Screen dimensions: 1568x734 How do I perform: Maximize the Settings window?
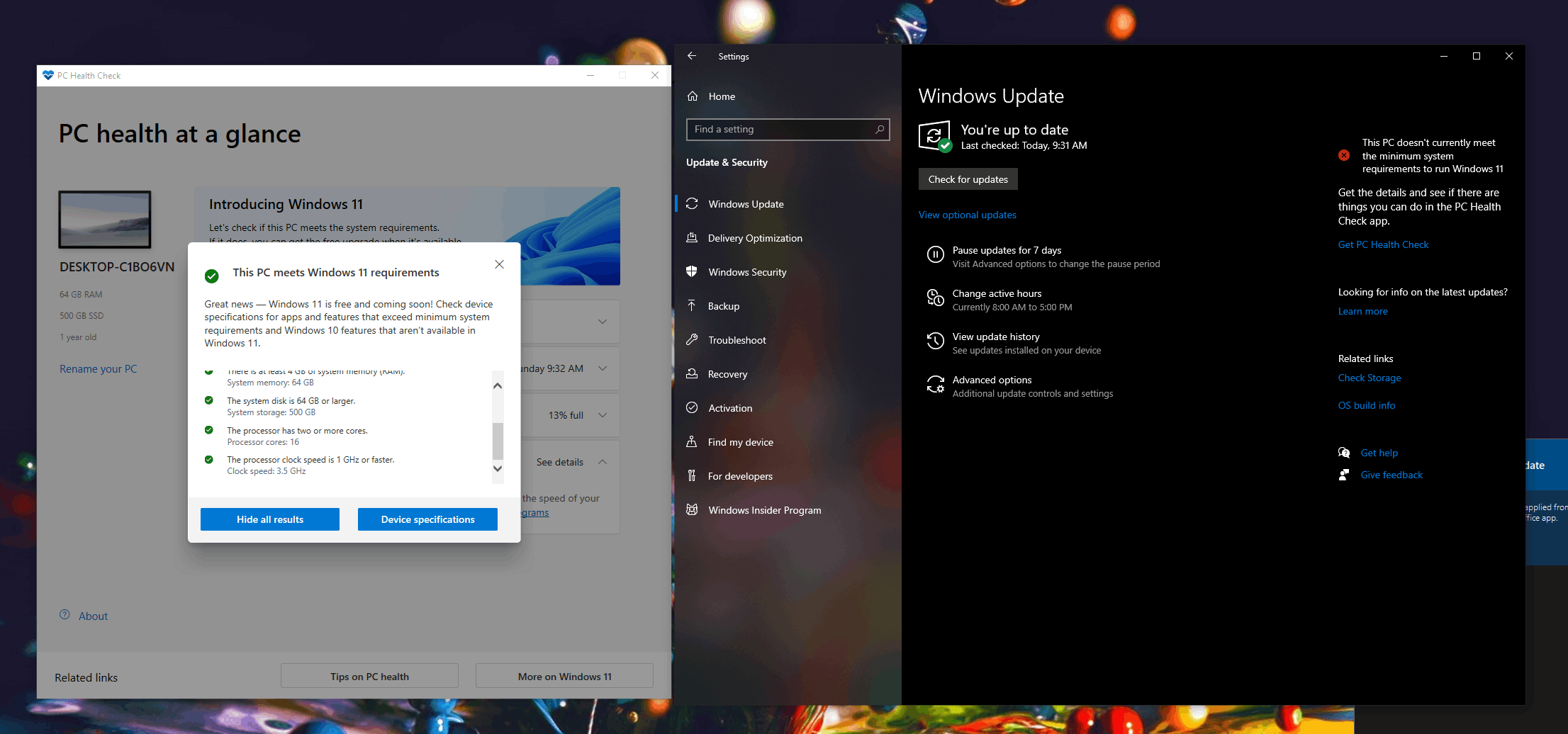[1477, 56]
